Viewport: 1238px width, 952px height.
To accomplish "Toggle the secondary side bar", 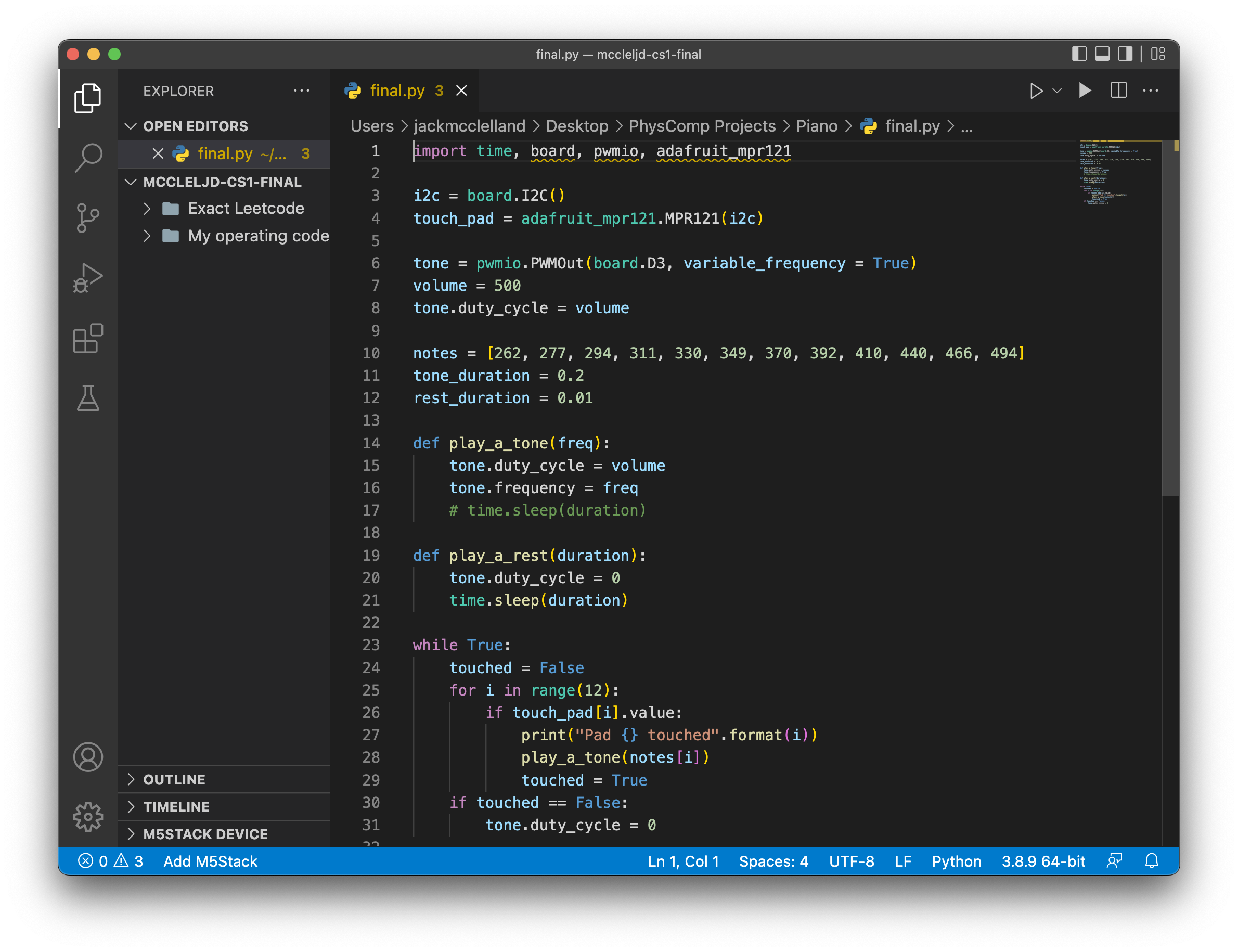I will 1125,54.
